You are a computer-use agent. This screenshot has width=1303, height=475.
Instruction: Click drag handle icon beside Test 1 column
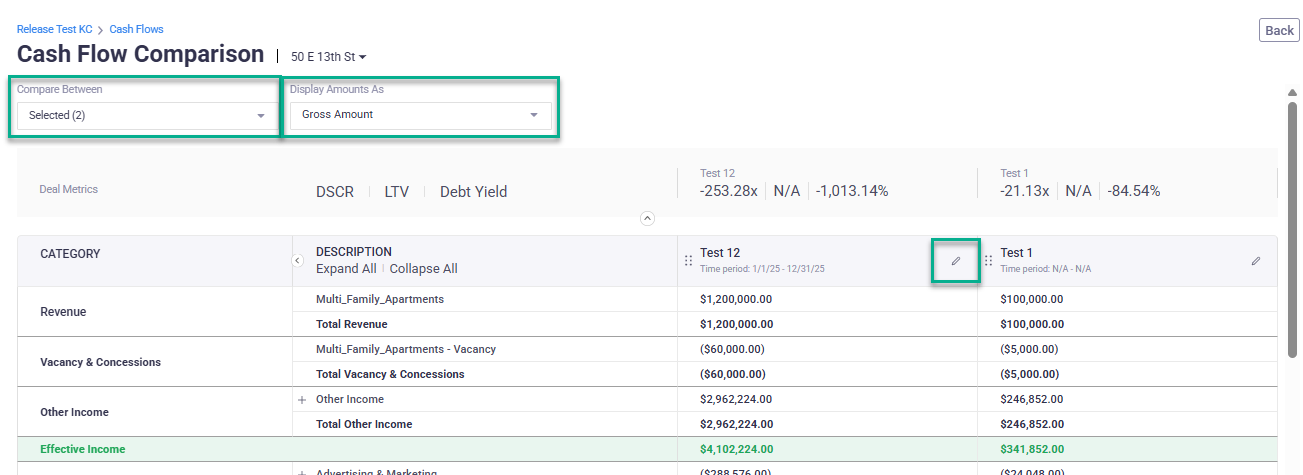[988, 261]
